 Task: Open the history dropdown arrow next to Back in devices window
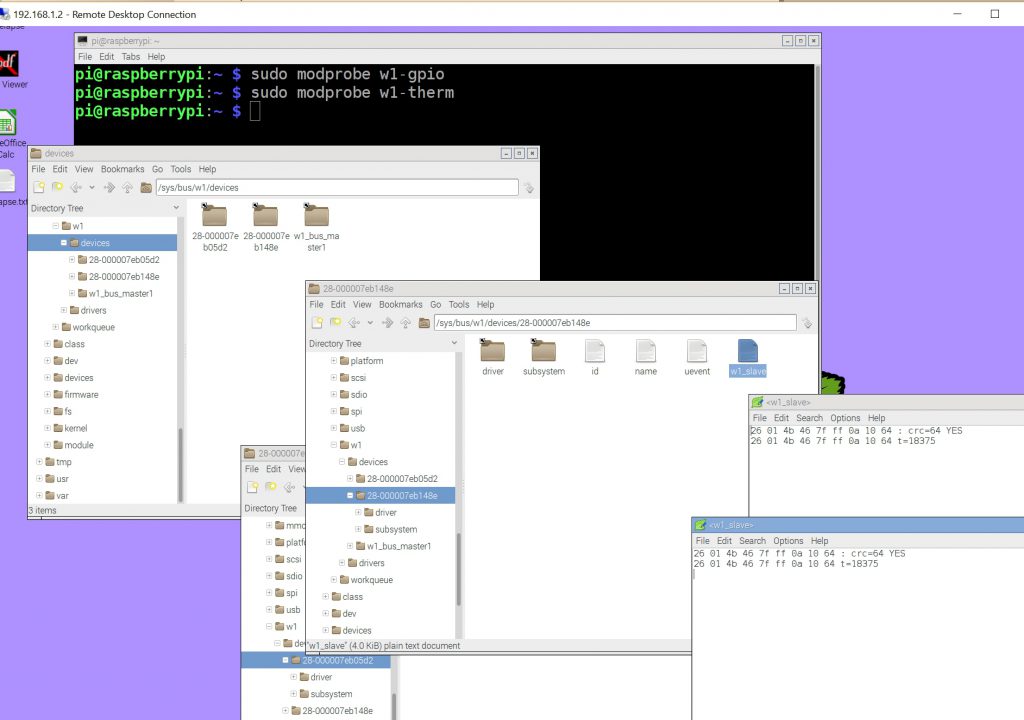(91, 187)
